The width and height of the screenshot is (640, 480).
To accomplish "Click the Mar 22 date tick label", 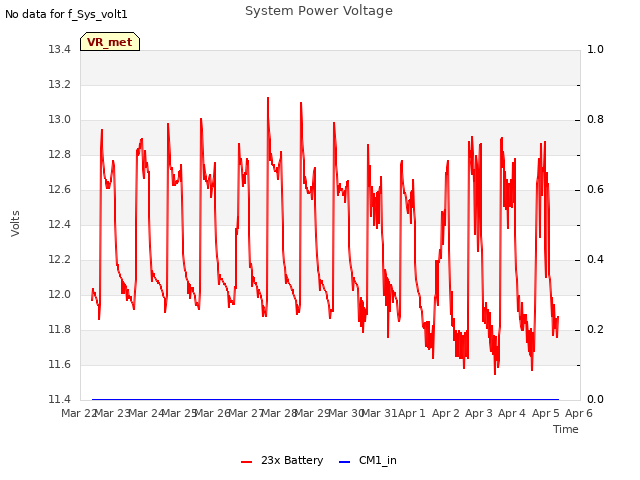I will click(x=78, y=413).
